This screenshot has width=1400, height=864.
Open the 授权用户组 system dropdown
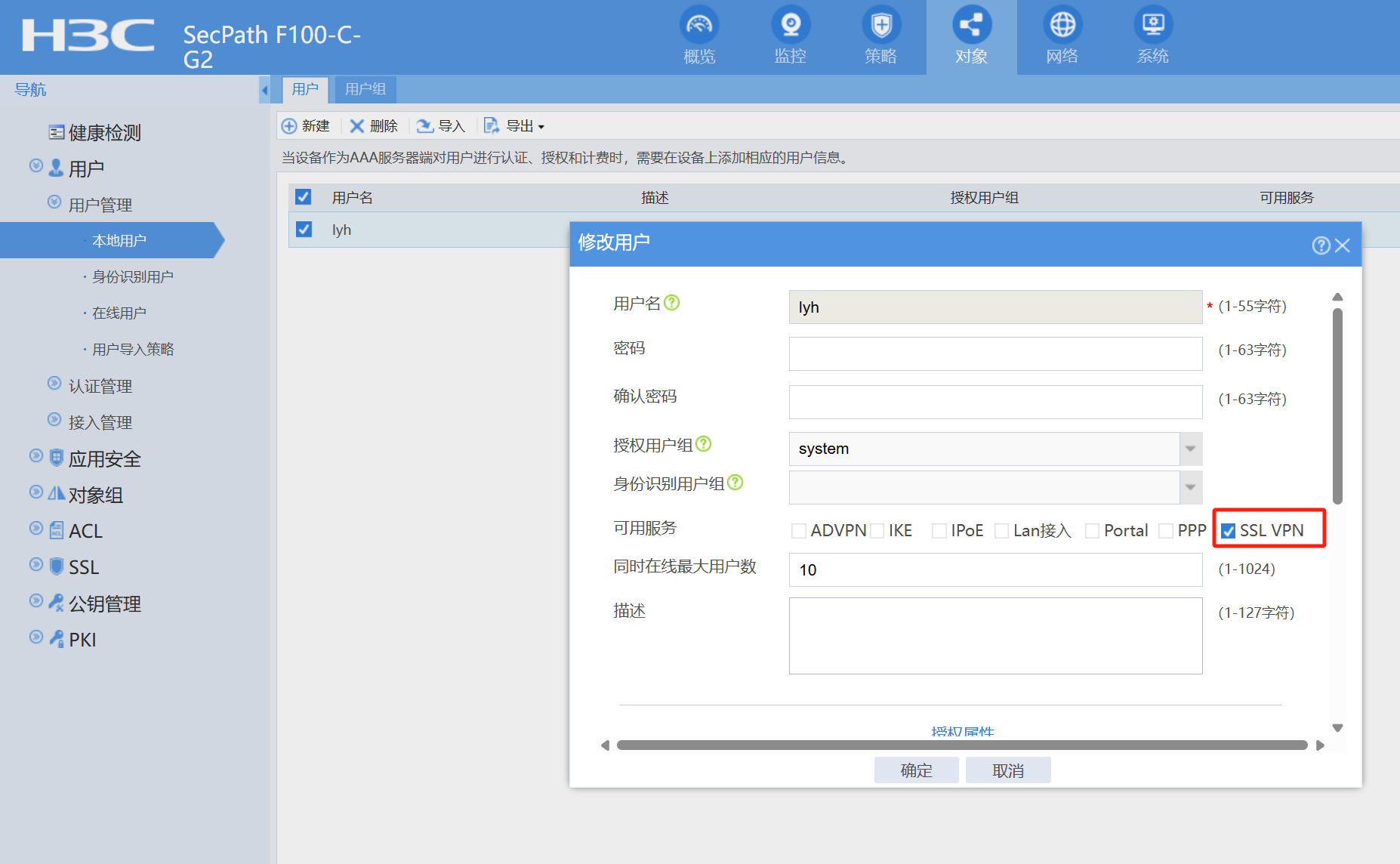(1190, 449)
